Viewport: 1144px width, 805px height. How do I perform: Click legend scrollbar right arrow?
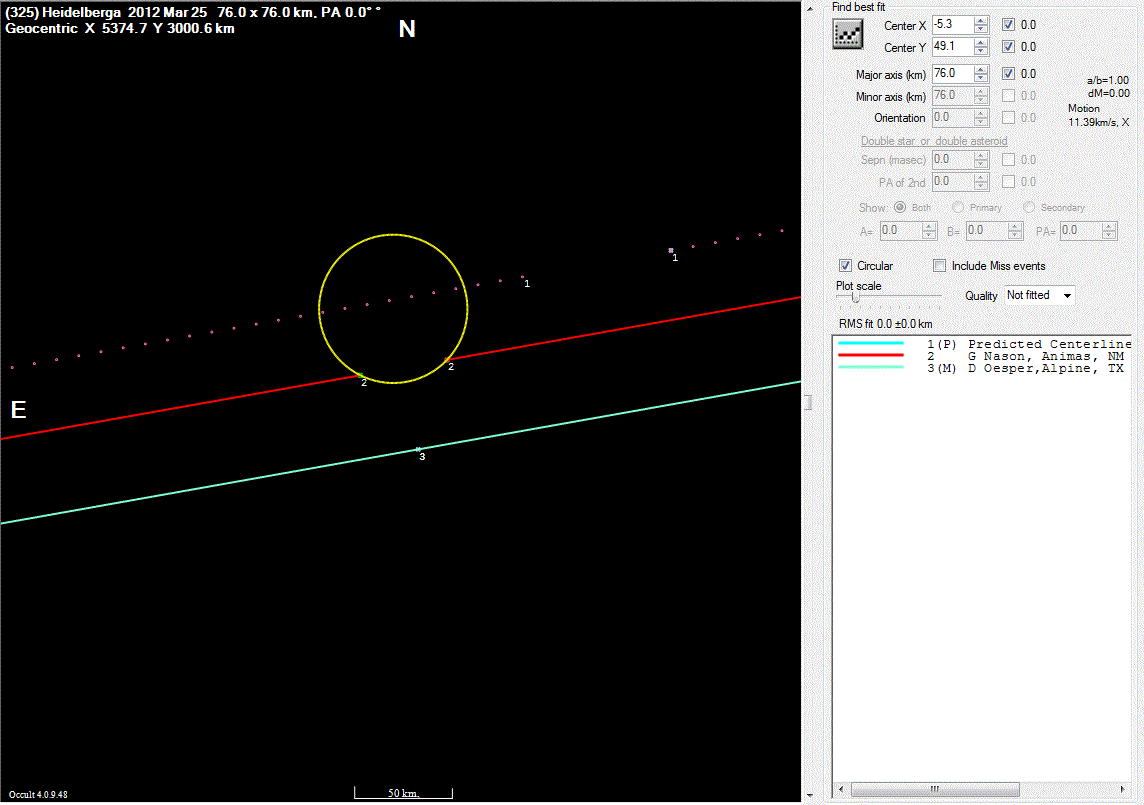(x=1123, y=790)
